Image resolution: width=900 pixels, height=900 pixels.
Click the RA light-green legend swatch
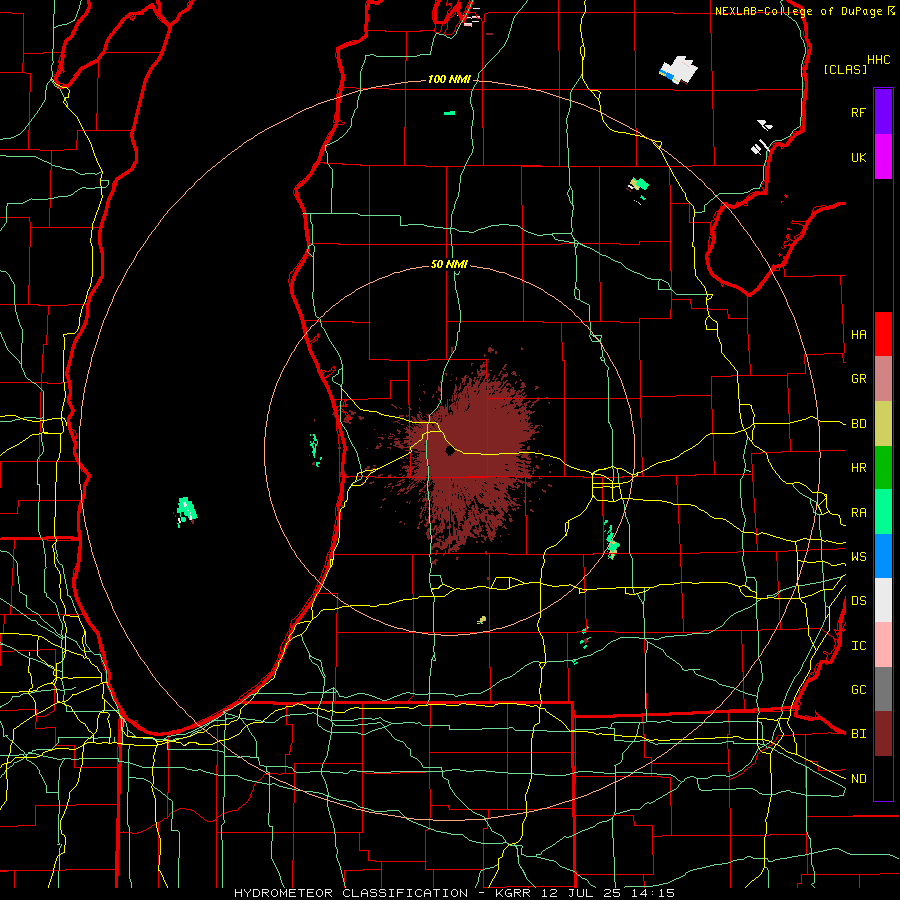tap(883, 512)
